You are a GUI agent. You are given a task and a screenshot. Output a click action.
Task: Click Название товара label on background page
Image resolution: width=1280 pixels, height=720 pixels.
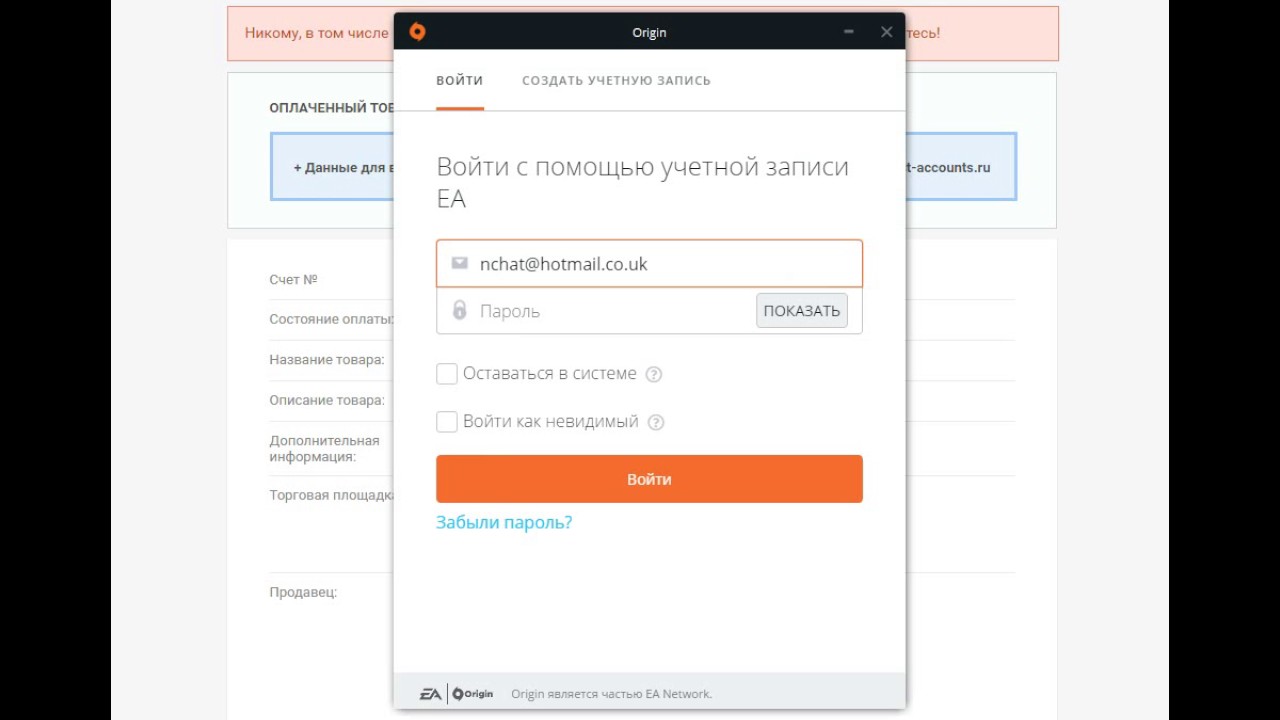(327, 360)
